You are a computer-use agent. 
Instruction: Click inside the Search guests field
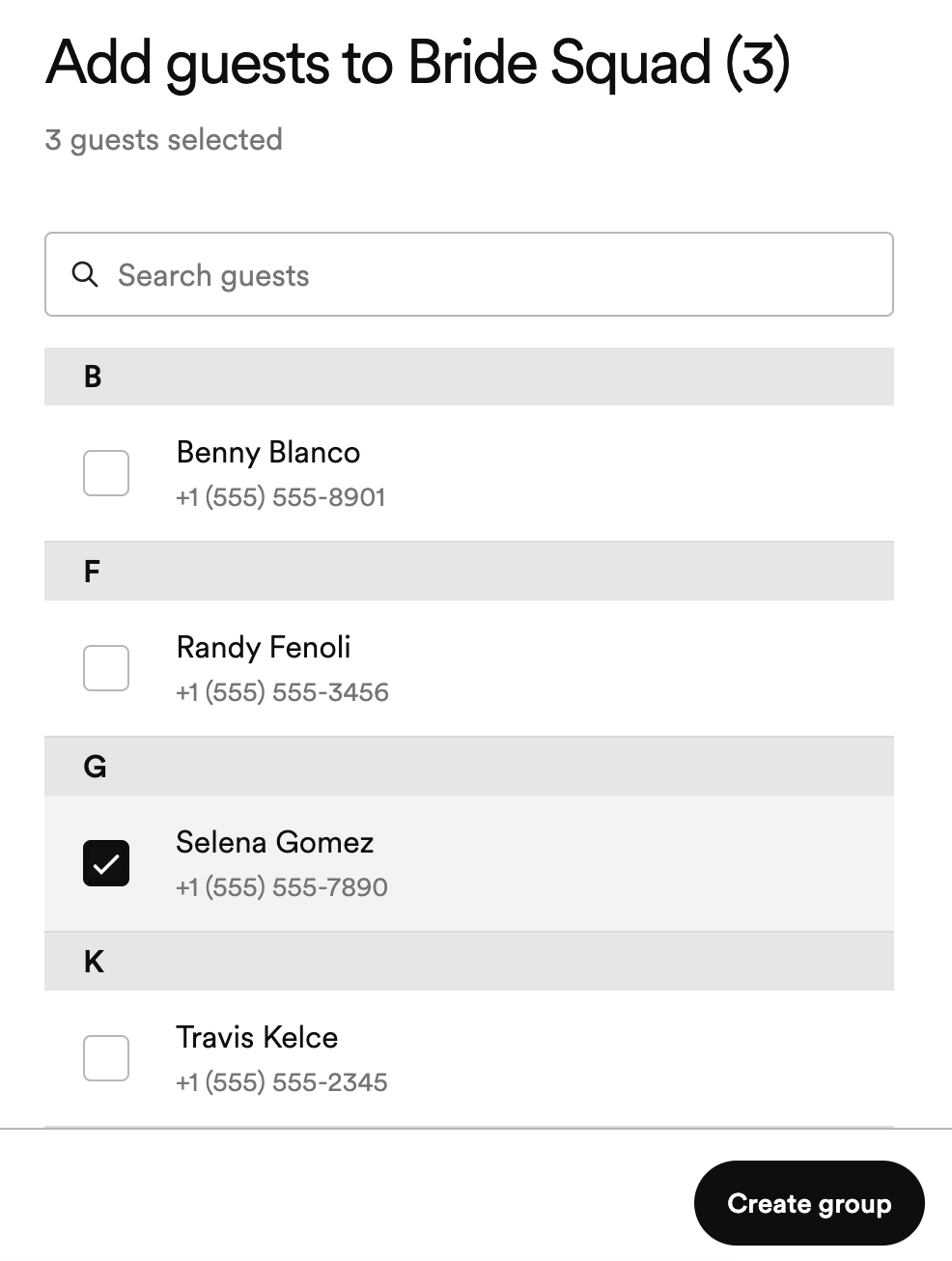386,275
